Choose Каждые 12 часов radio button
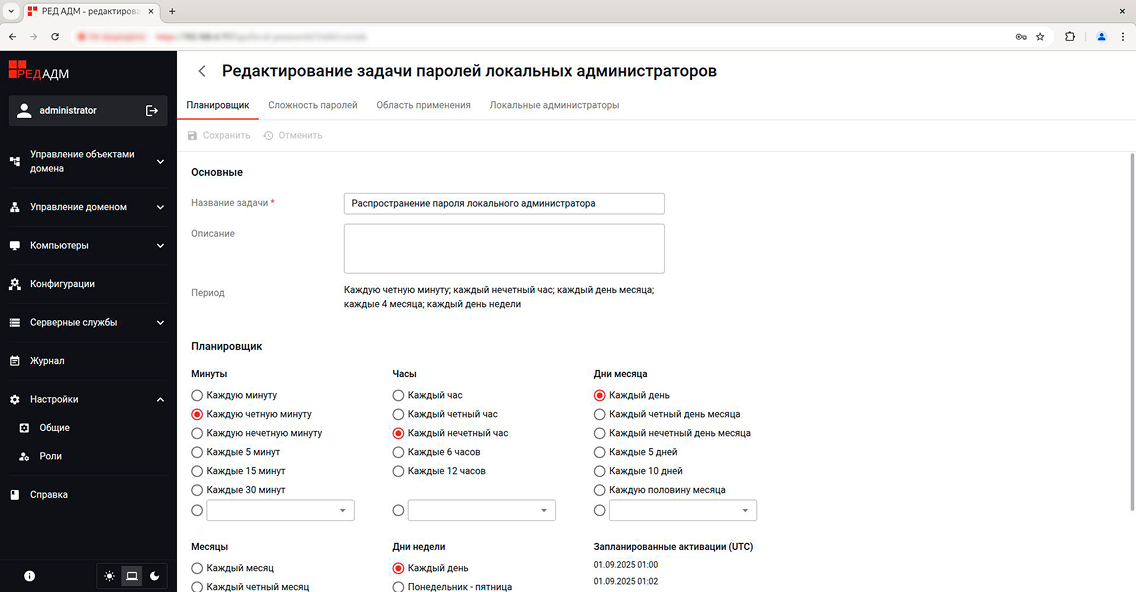The width and height of the screenshot is (1136, 592). (398, 471)
